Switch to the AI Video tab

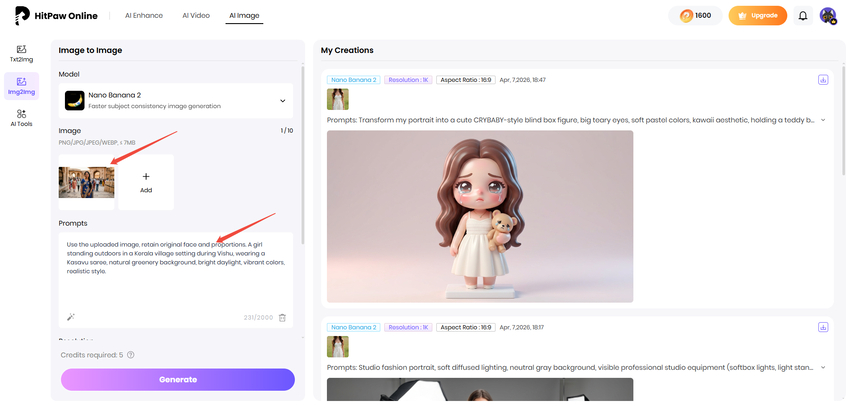(196, 16)
